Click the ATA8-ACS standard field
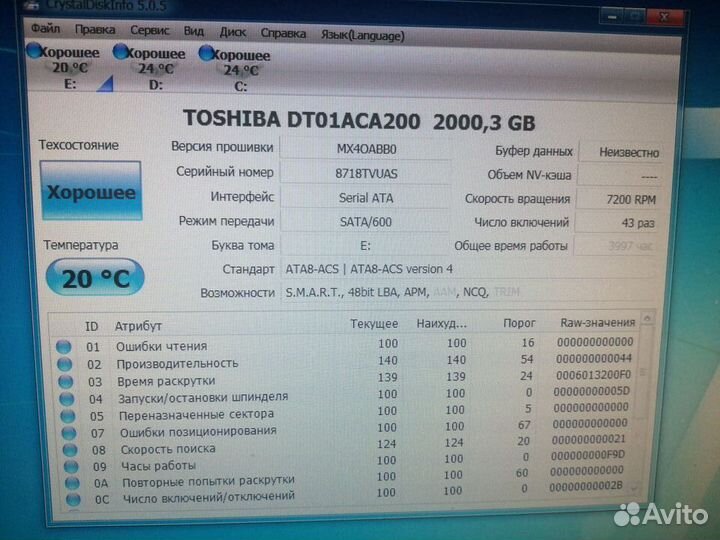Viewport: 720px width, 540px height. tap(467, 269)
